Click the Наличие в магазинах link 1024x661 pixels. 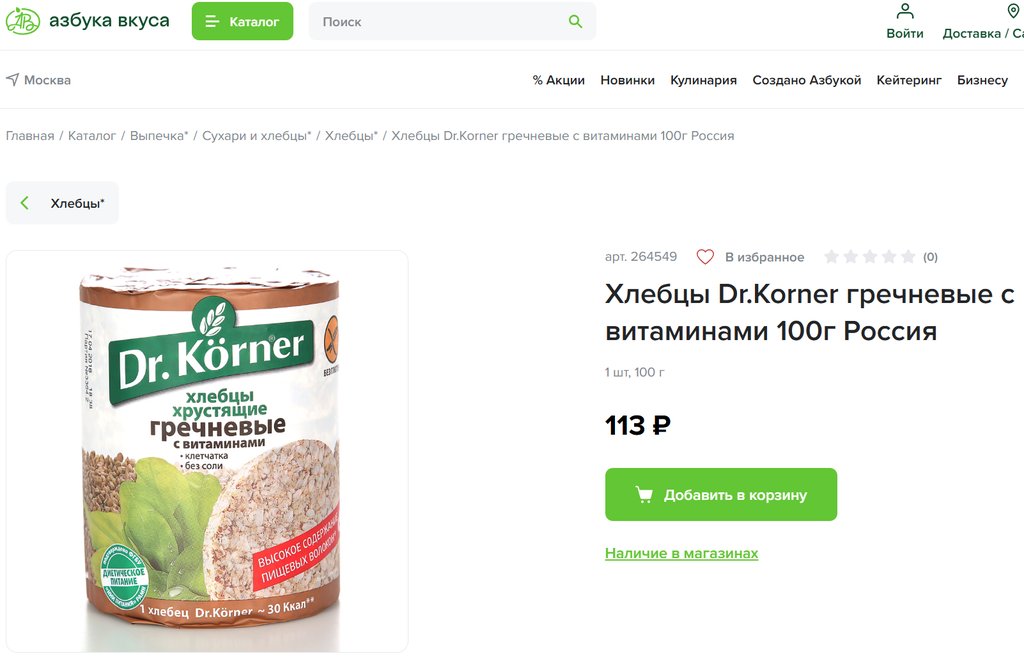click(x=681, y=553)
